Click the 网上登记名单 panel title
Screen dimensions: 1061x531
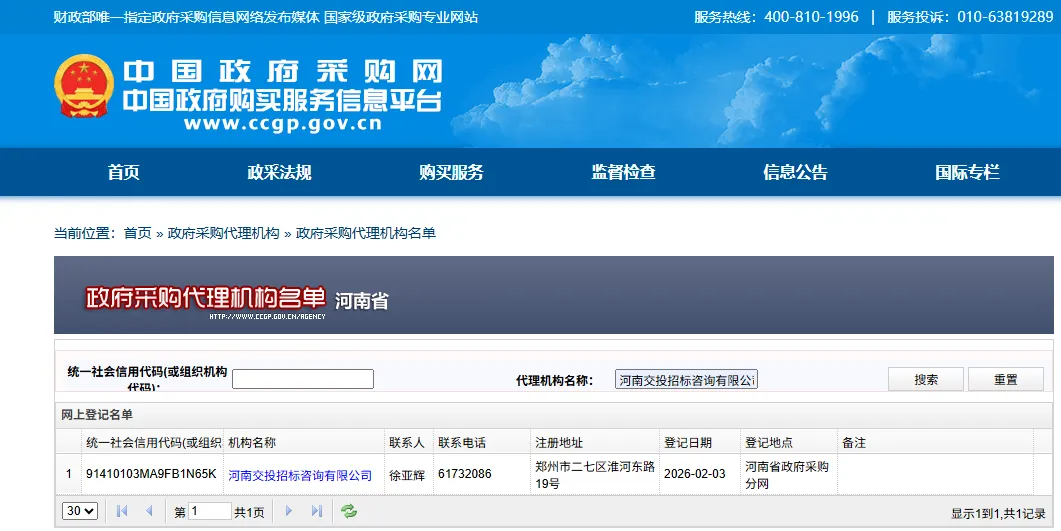click(97, 415)
